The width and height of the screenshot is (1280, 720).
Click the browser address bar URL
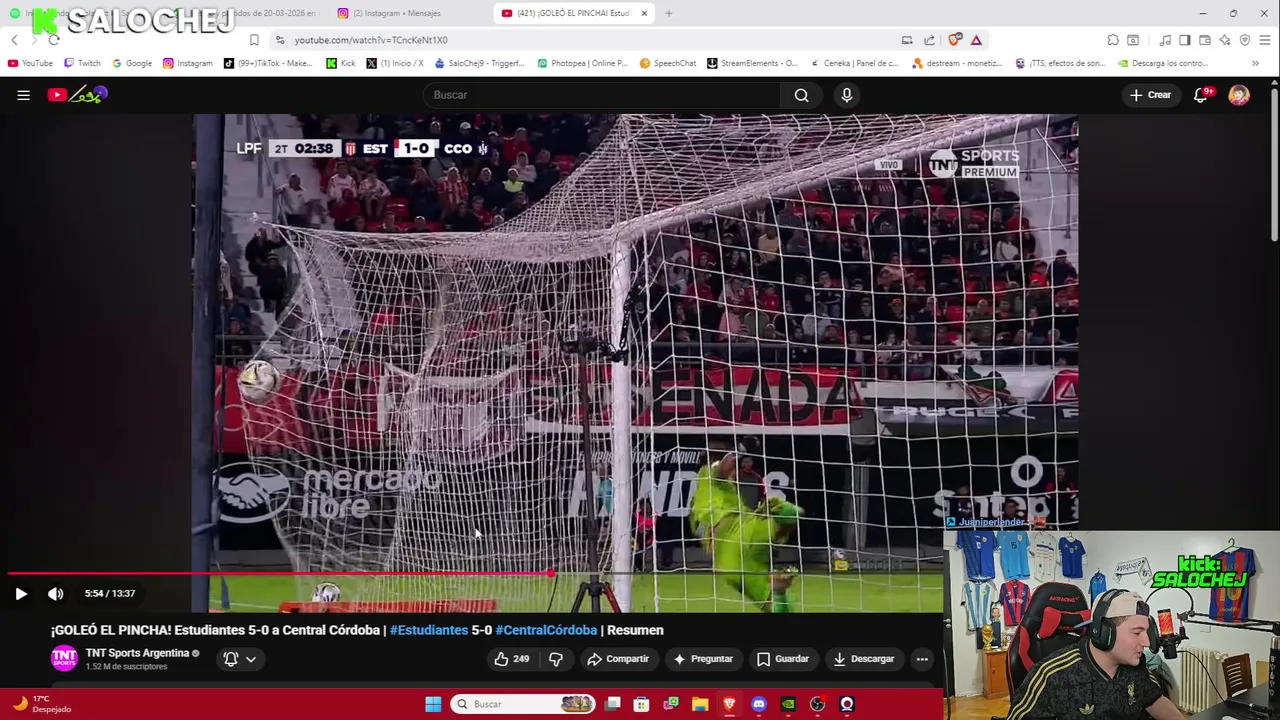click(371, 40)
